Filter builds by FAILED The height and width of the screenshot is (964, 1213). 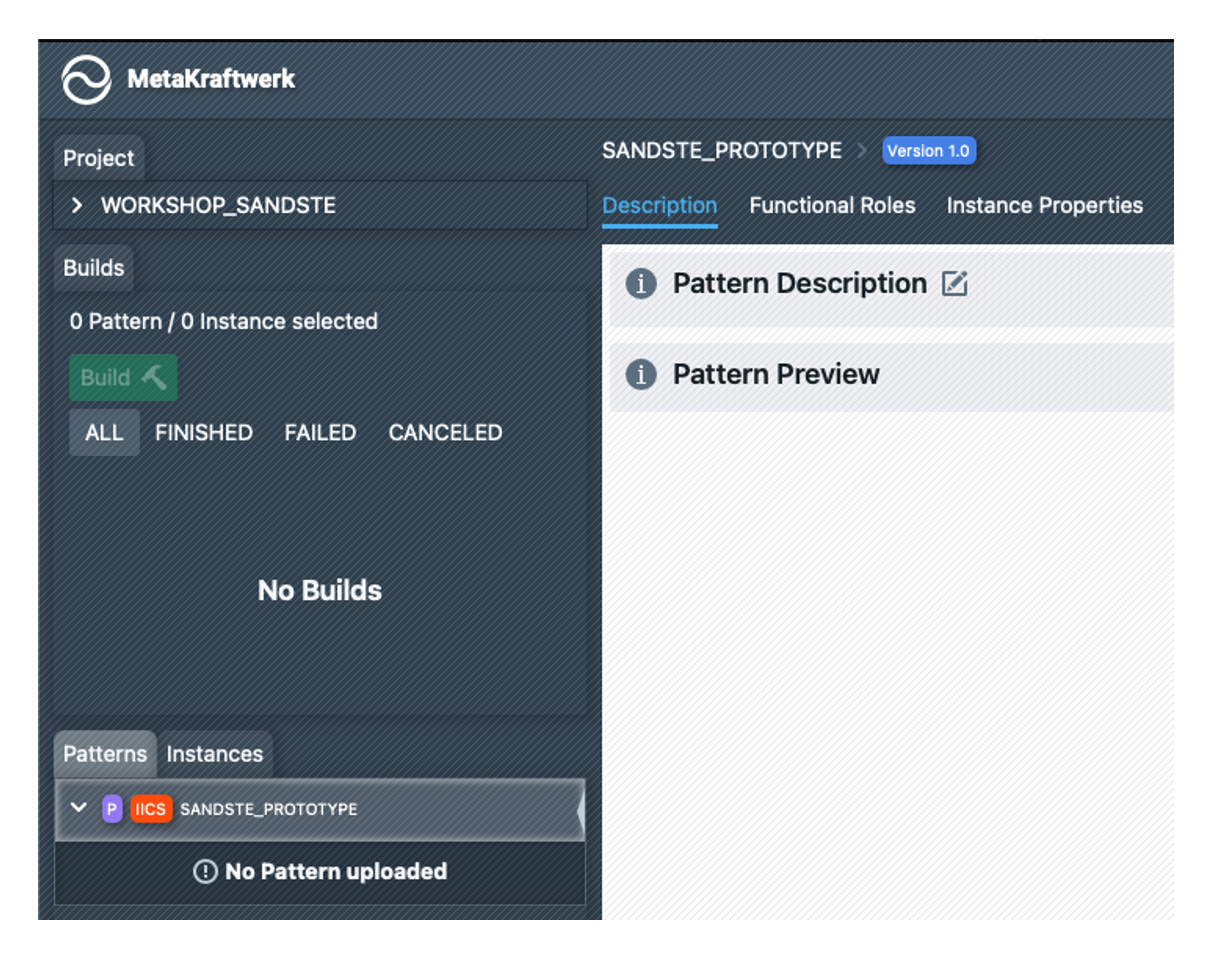(320, 433)
